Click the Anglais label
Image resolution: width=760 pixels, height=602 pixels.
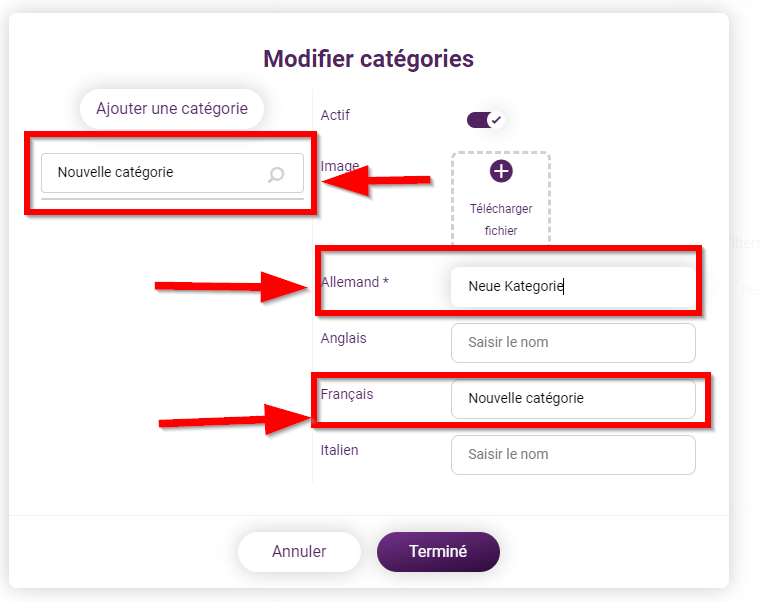pos(343,338)
